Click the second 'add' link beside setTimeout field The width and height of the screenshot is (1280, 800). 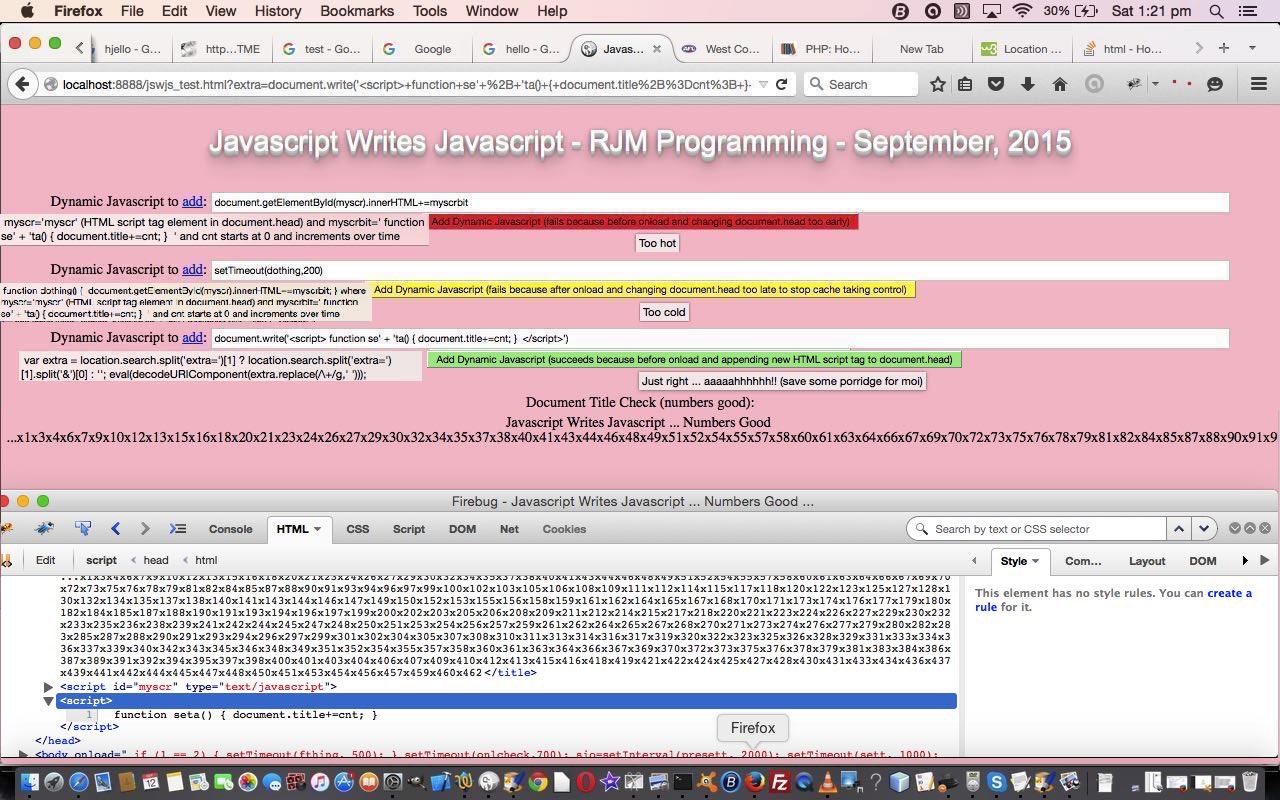[192, 270]
